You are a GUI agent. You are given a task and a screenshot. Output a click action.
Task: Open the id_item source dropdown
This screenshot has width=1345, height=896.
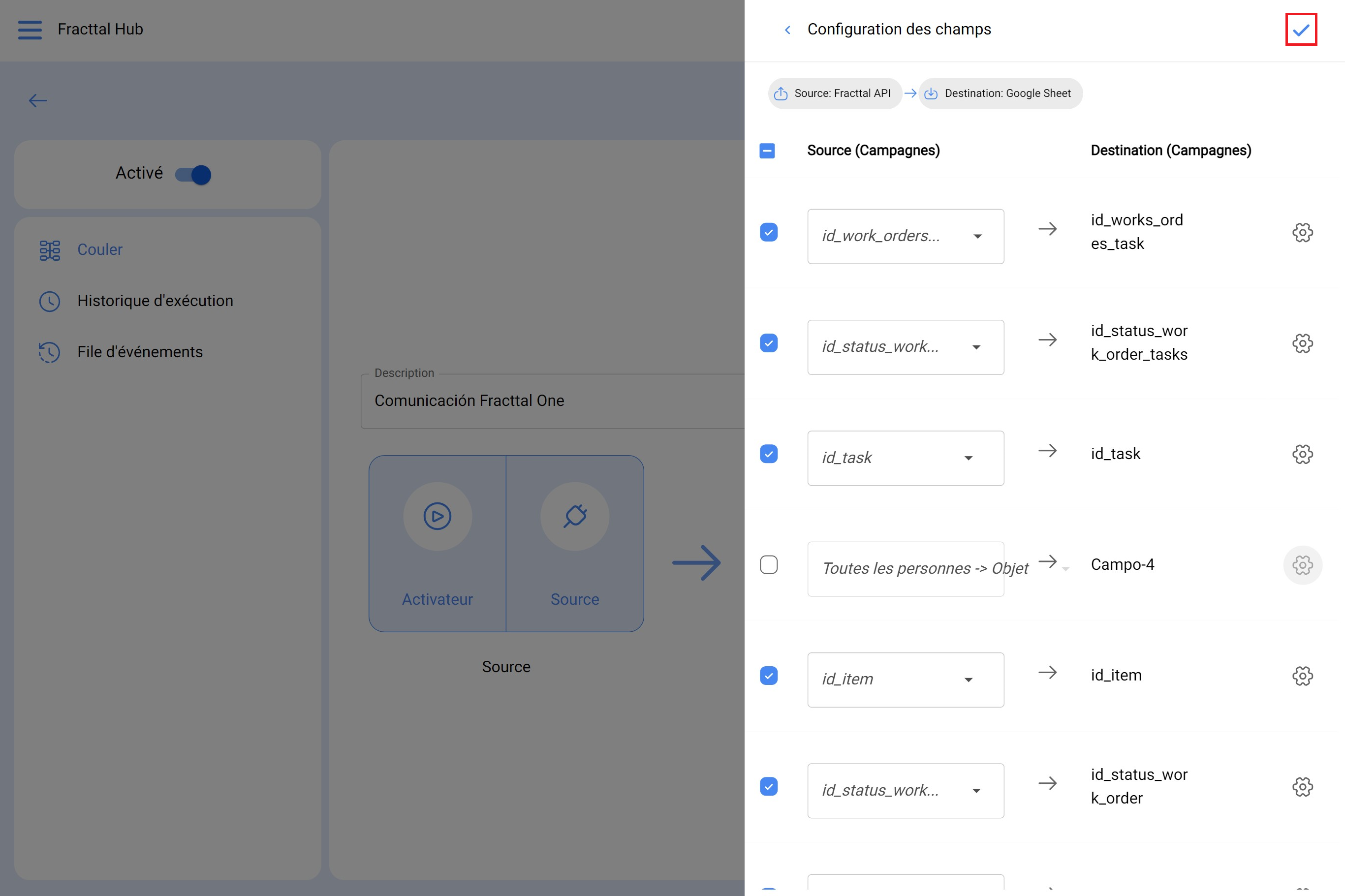click(906, 680)
